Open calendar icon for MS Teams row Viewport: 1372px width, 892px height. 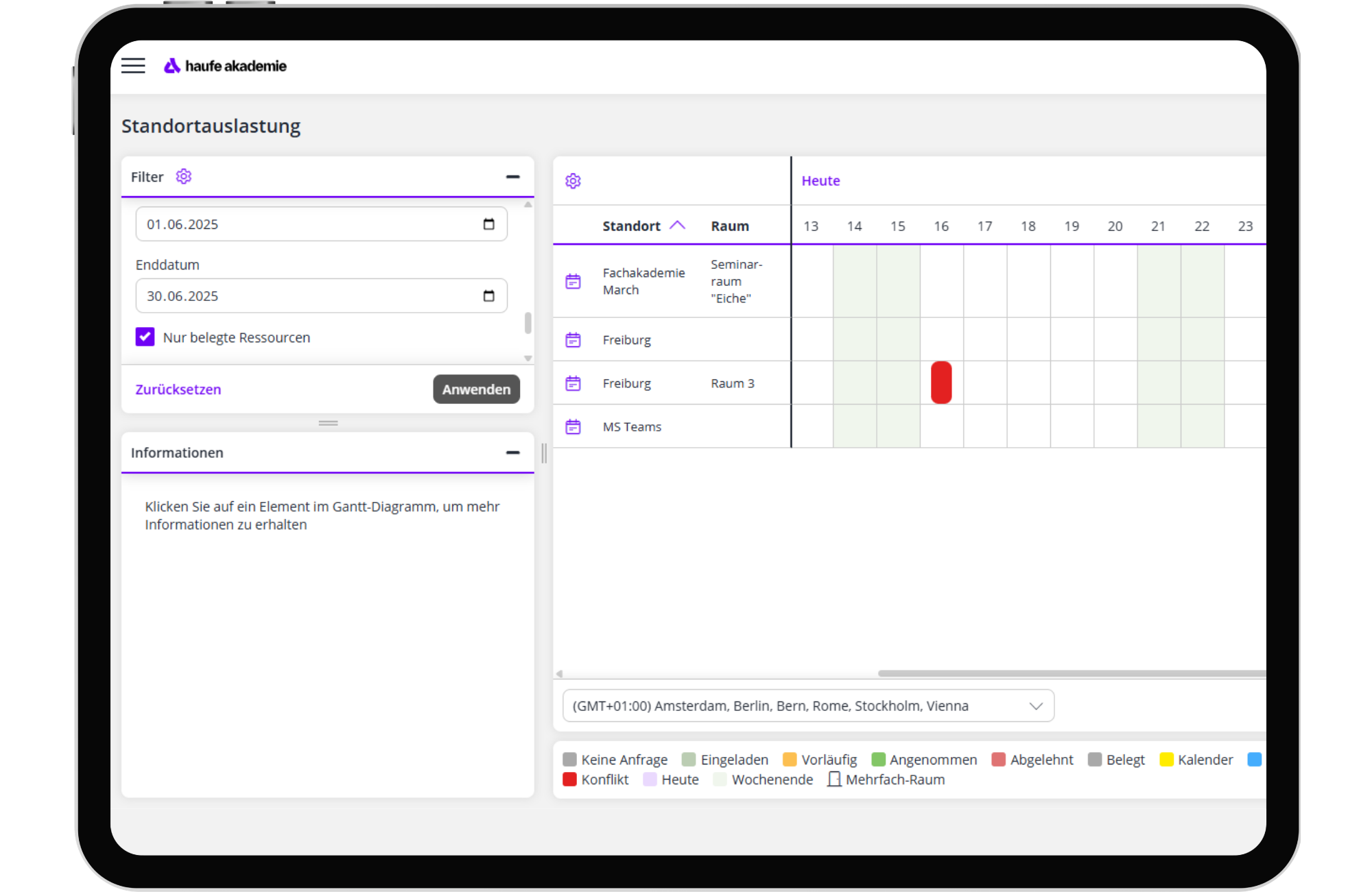[x=573, y=426]
